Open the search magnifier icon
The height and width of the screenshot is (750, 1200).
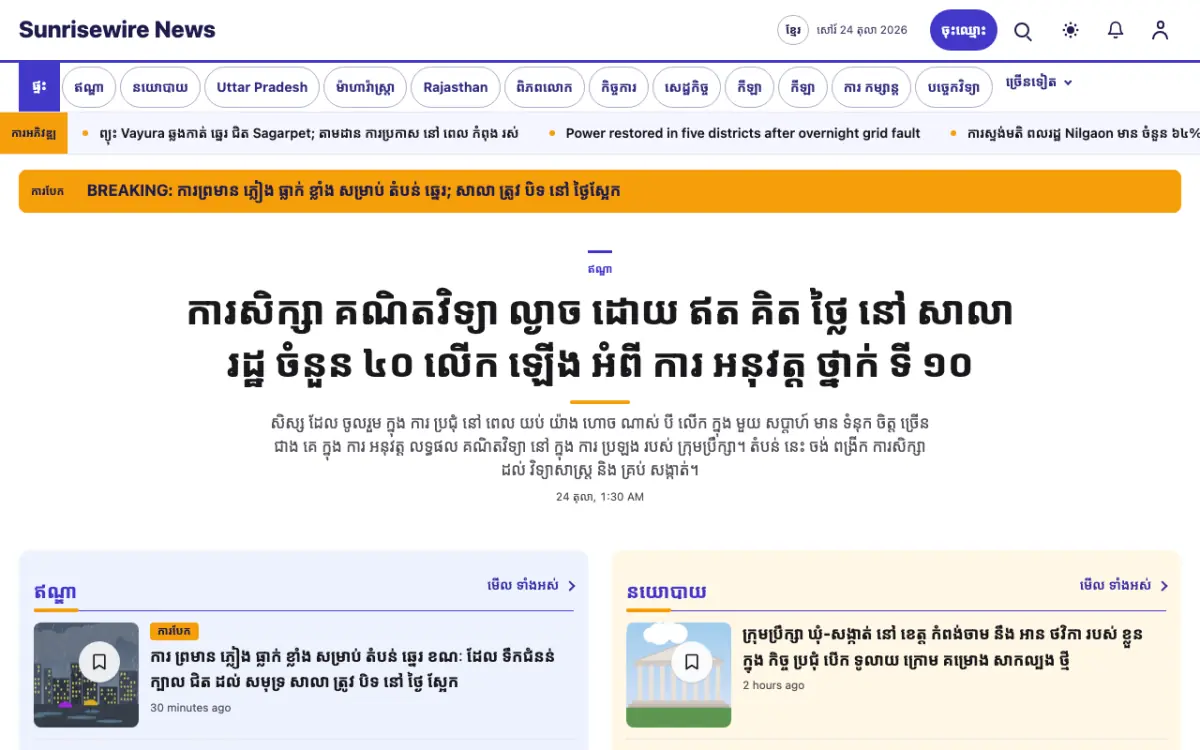(1023, 30)
